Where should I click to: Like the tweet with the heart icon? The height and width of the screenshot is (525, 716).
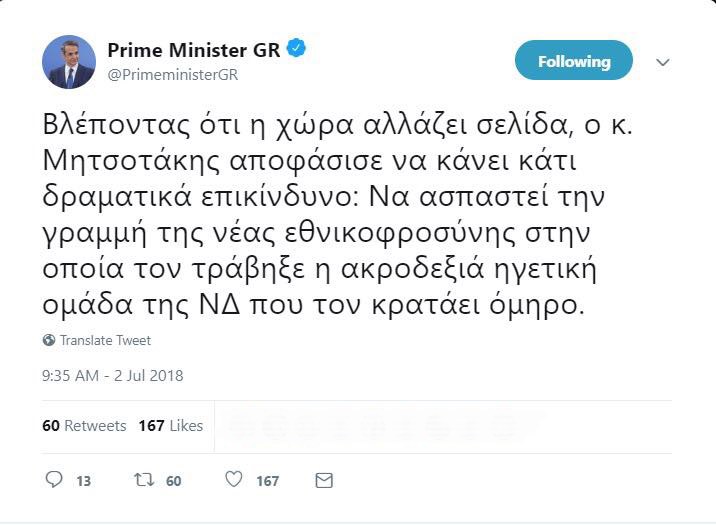coord(233,480)
